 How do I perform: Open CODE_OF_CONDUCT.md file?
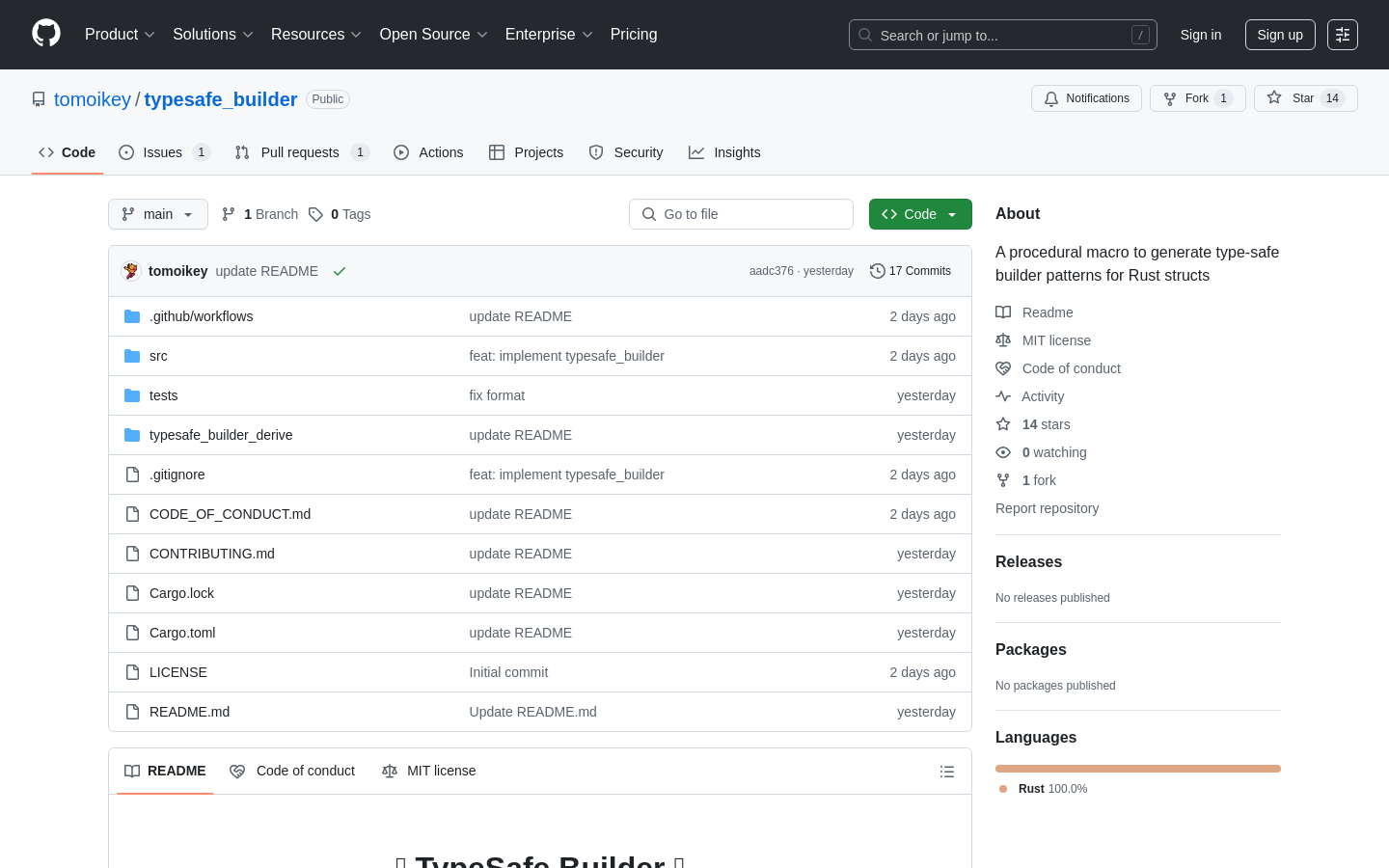(x=230, y=514)
